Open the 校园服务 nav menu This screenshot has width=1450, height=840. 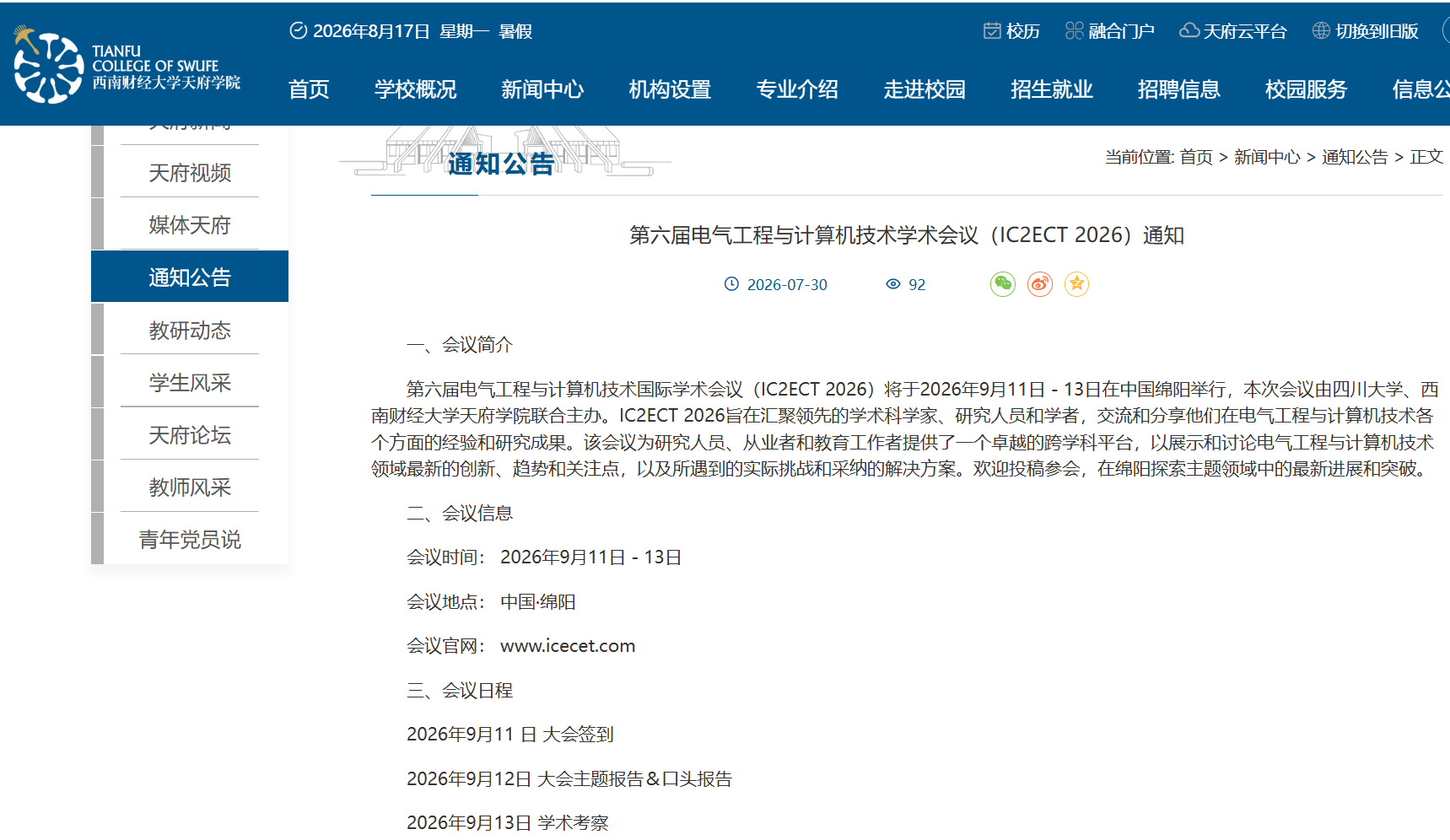[1307, 89]
